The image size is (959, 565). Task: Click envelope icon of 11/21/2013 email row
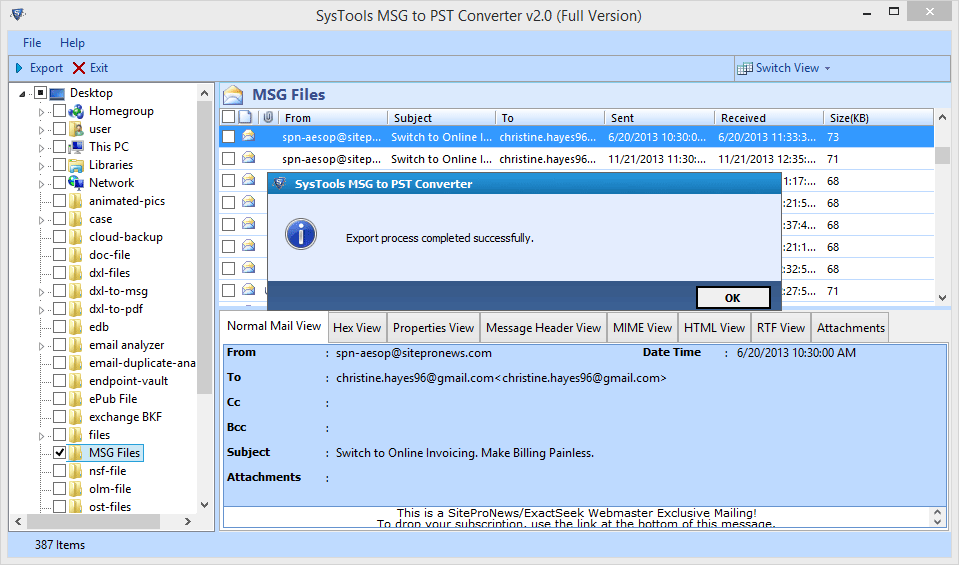click(x=248, y=158)
